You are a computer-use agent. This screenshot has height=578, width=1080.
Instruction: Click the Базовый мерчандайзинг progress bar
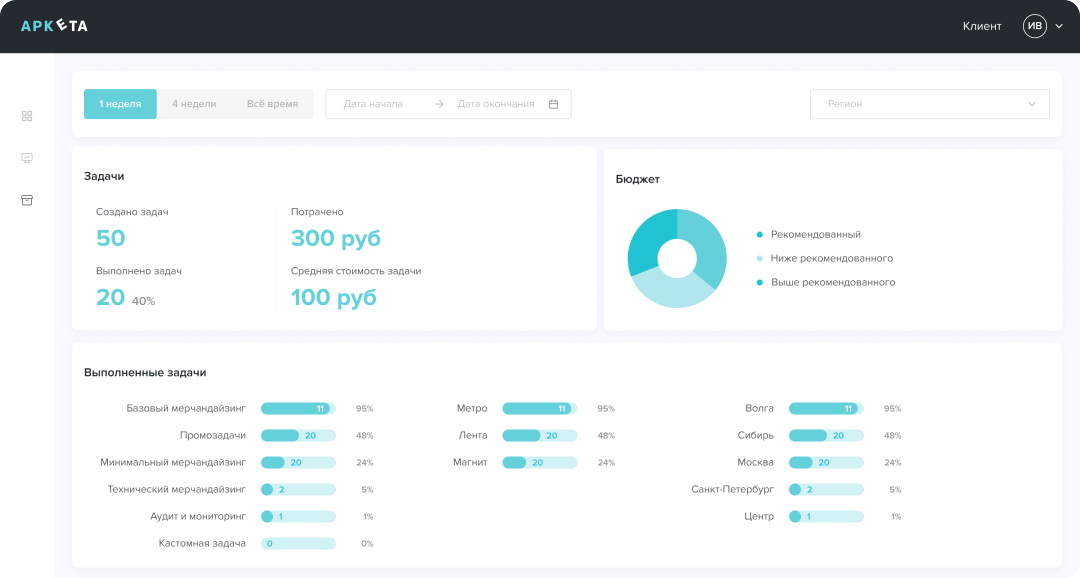click(298, 408)
